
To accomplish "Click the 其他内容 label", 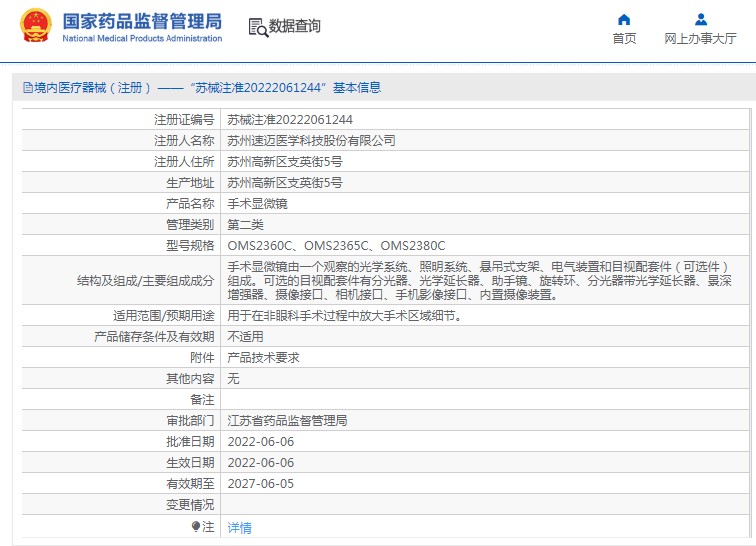I will point(190,379).
